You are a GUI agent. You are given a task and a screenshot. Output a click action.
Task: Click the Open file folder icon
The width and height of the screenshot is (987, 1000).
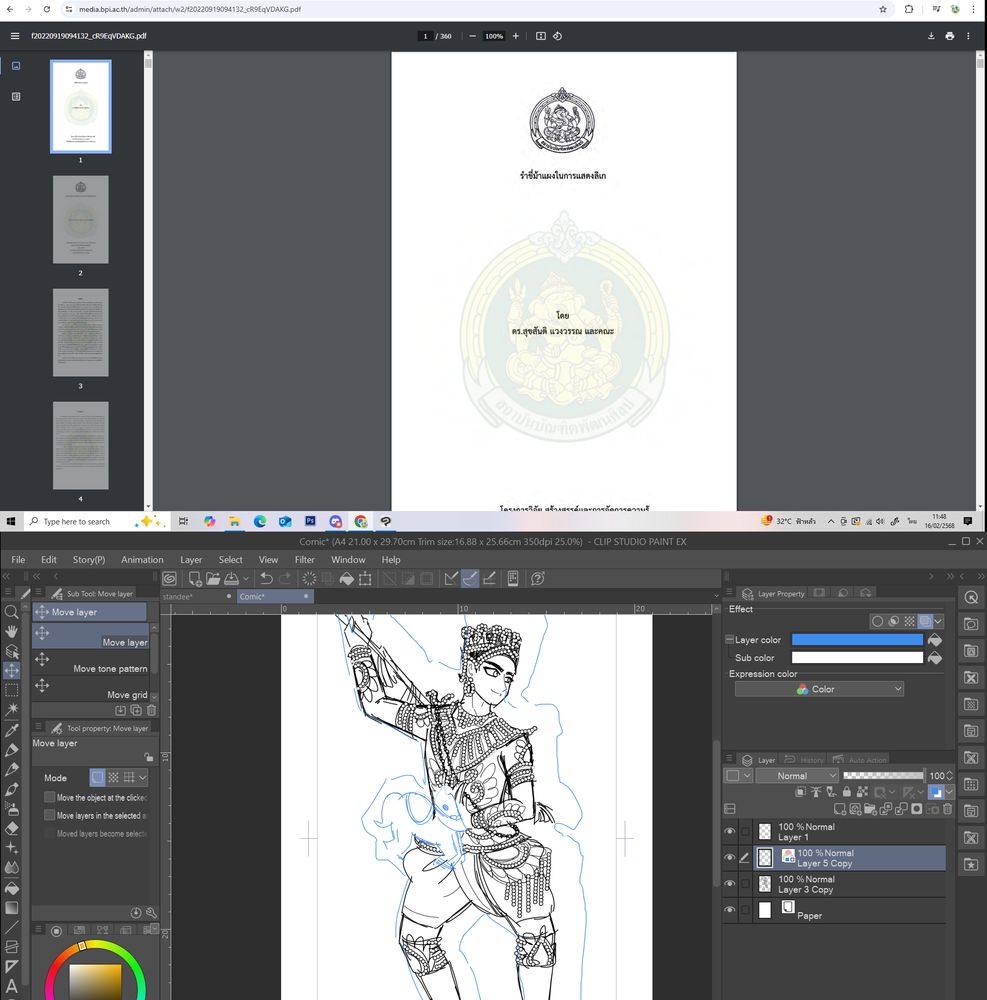pos(213,578)
